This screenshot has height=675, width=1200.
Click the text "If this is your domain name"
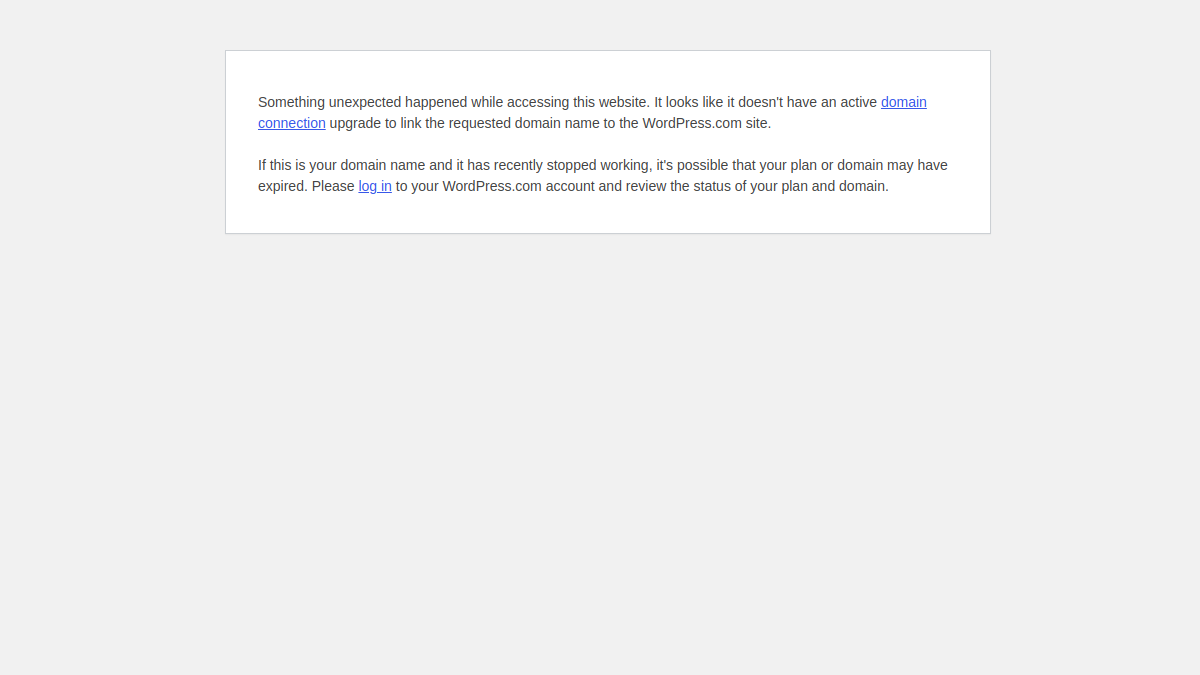(x=341, y=165)
